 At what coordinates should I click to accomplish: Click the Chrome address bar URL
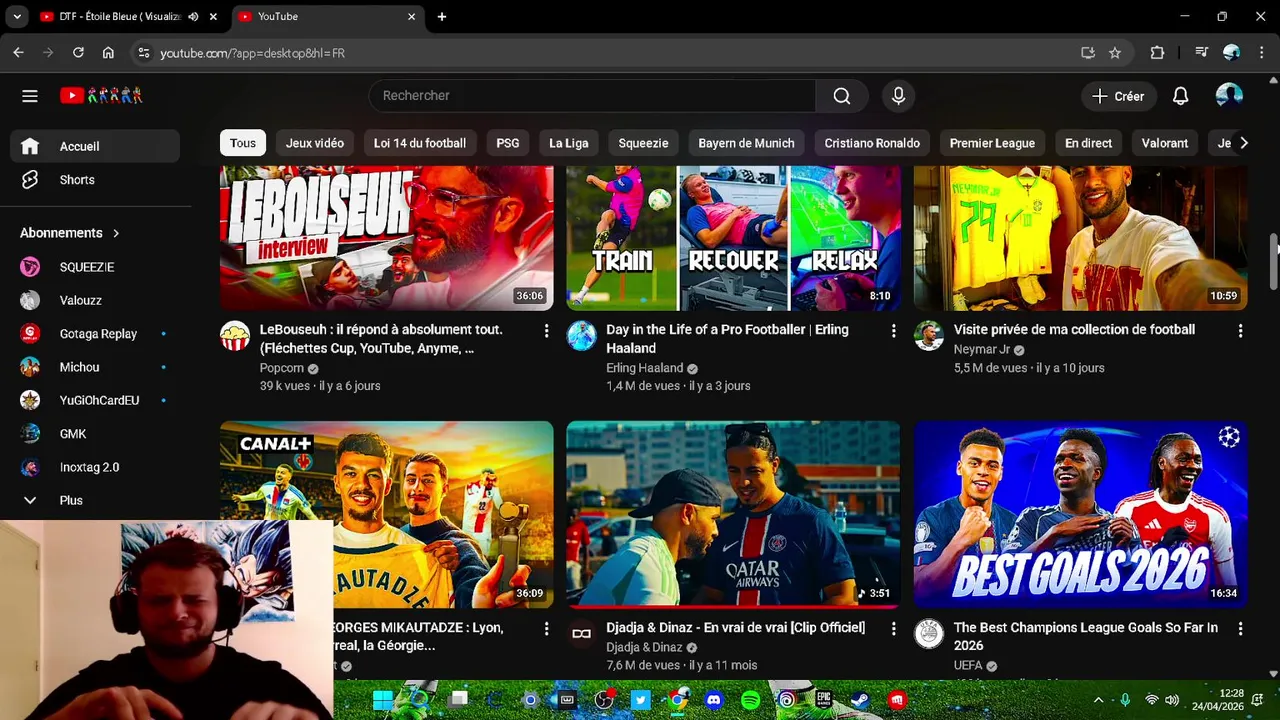(x=252, y=53)
